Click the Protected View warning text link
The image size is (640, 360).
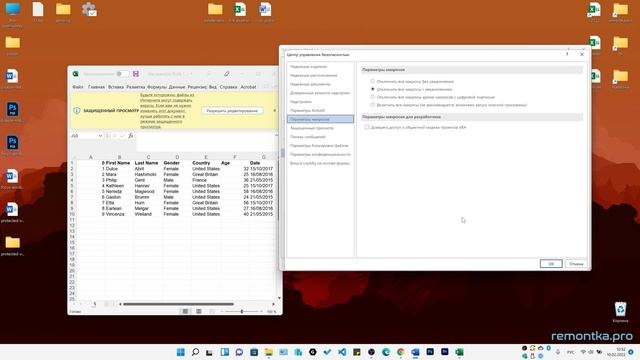point(167,111)
